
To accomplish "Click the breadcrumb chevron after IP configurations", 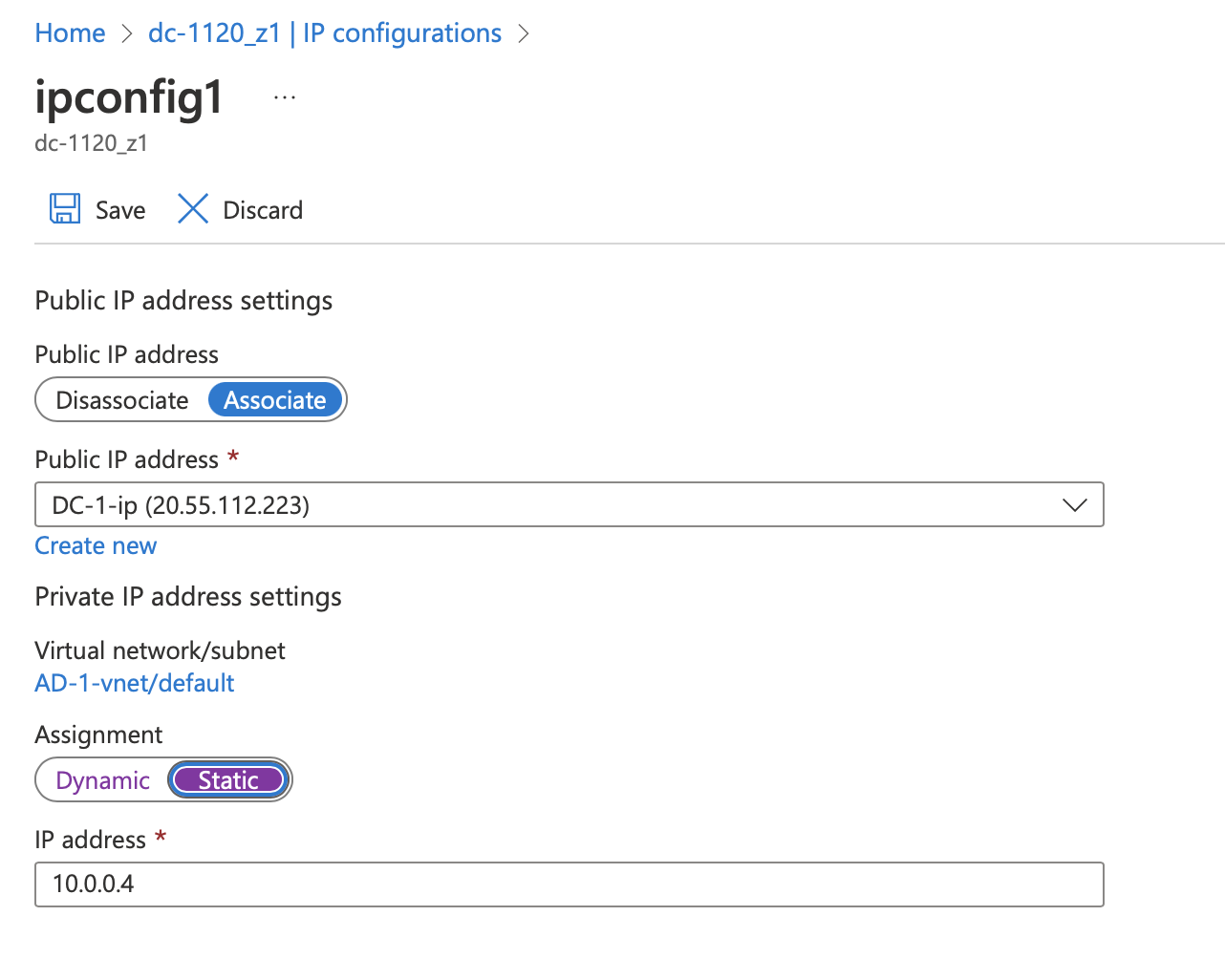I will coord(524,32).
